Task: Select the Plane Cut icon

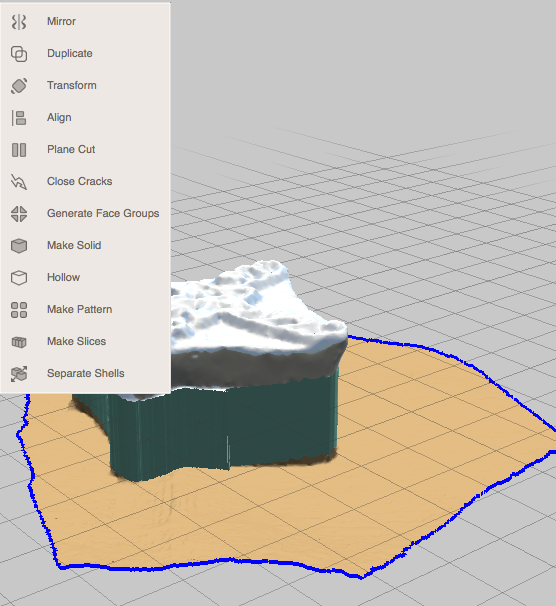Action: click(x=19, y=150)
